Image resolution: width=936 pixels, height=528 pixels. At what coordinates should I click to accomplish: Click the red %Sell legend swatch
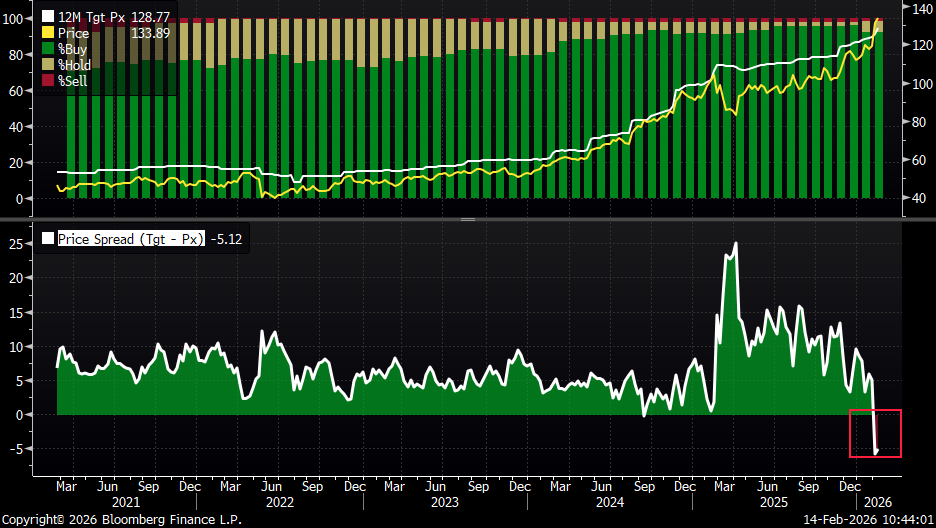coord(48,81)
